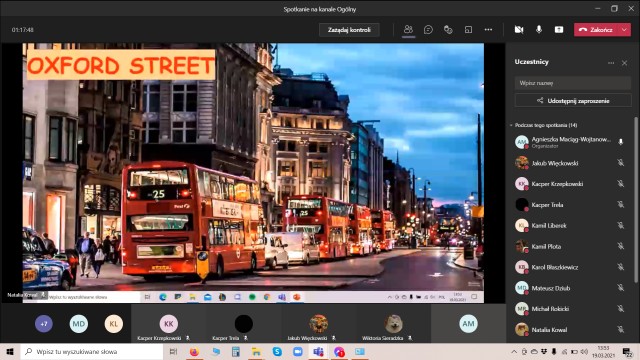Click muted mic icon beside Mateusz Dziub
Screen dimensions: 640x360
click(x=620, y=288)
